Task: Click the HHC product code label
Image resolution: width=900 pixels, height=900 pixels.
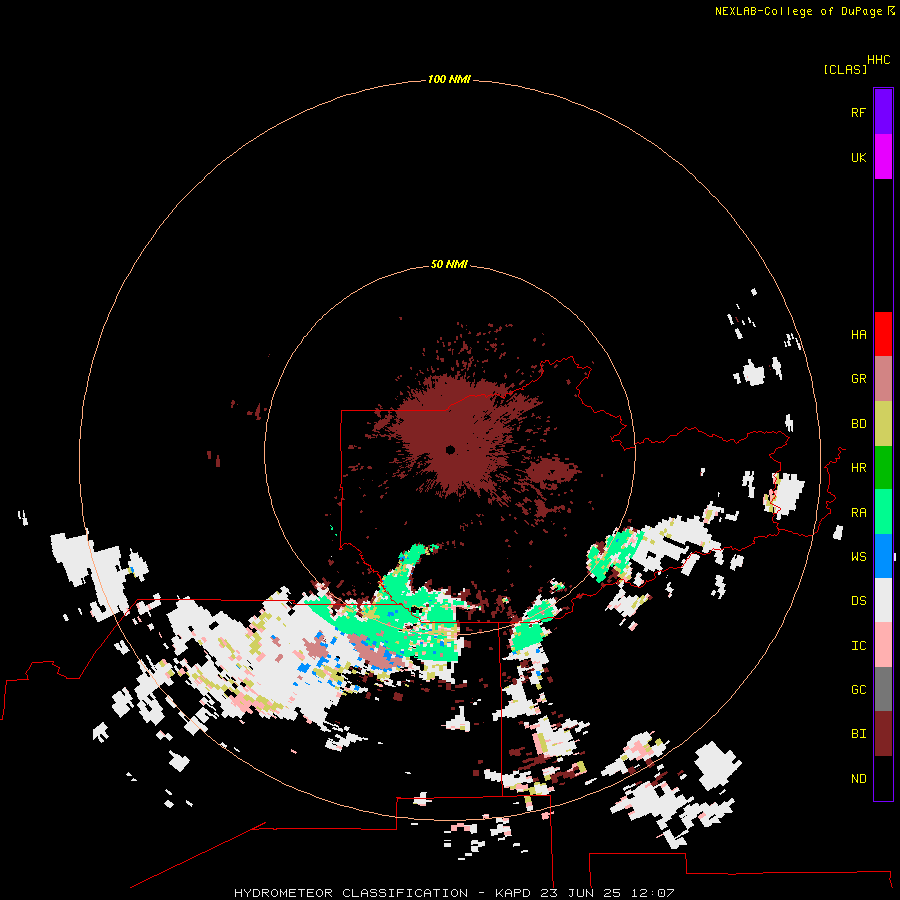Action: point(879,60)
